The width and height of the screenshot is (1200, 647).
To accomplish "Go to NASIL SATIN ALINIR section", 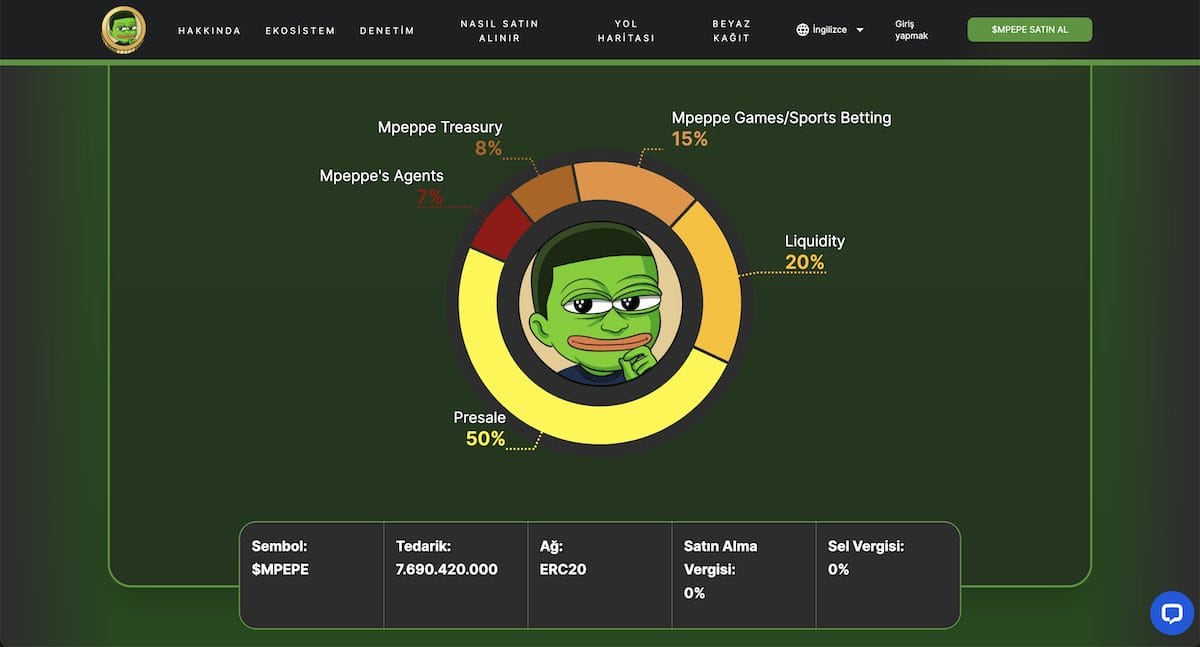I will click(x=499, y=29).
